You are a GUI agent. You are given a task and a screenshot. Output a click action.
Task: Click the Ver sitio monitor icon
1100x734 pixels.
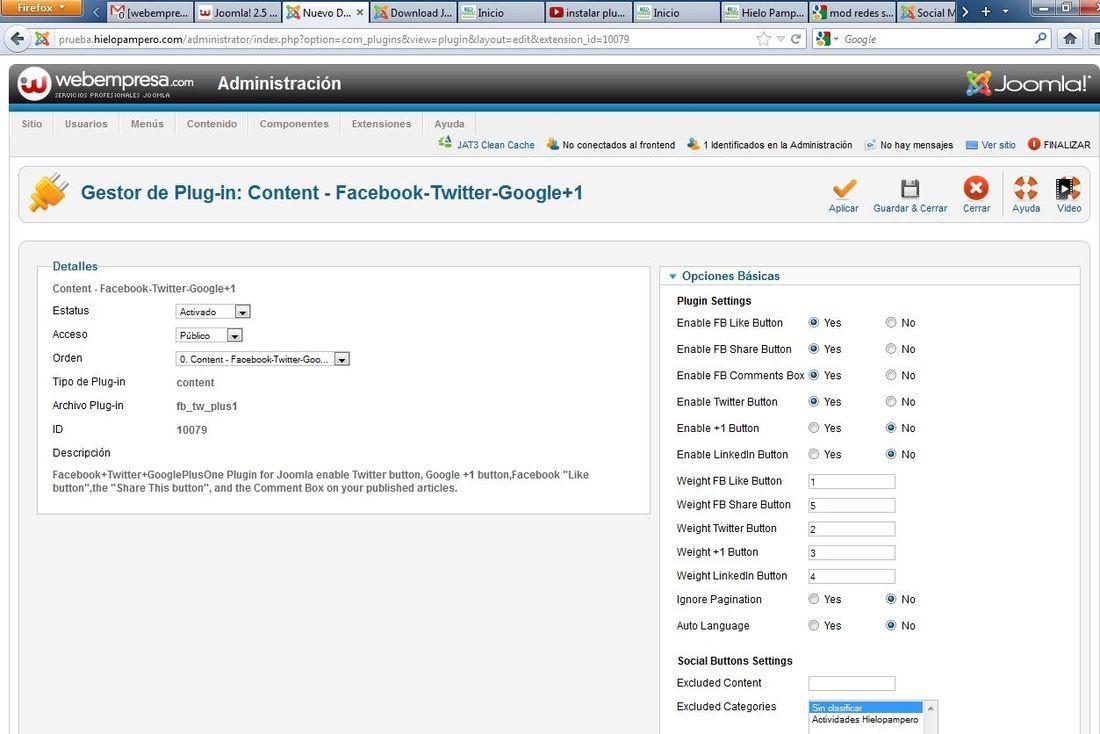pos(972,145)
